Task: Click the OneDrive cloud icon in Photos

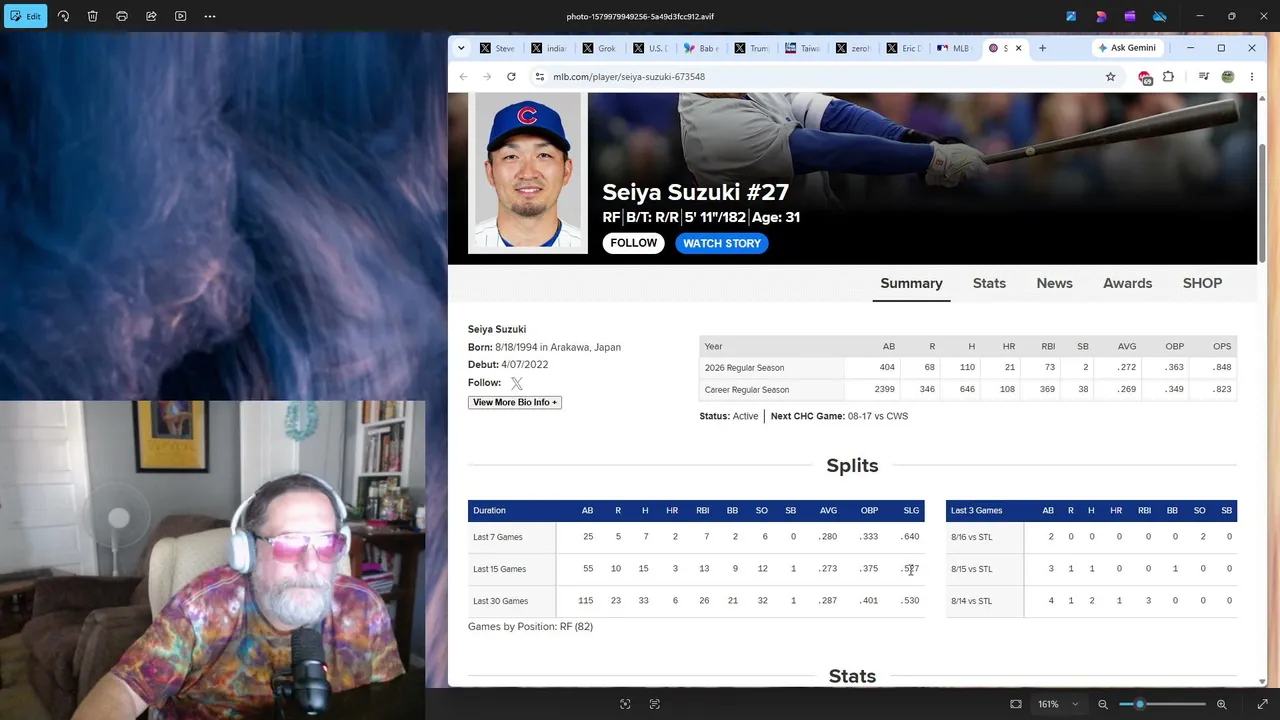Action: pyautogui.click(x=1160, y=16)
